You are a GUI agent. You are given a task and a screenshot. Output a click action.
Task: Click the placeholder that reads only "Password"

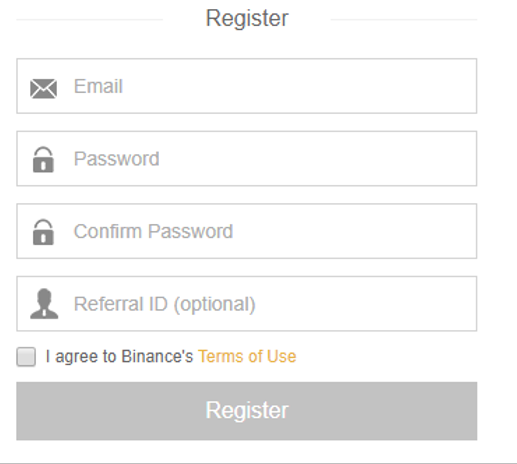(x=117, y=159)
